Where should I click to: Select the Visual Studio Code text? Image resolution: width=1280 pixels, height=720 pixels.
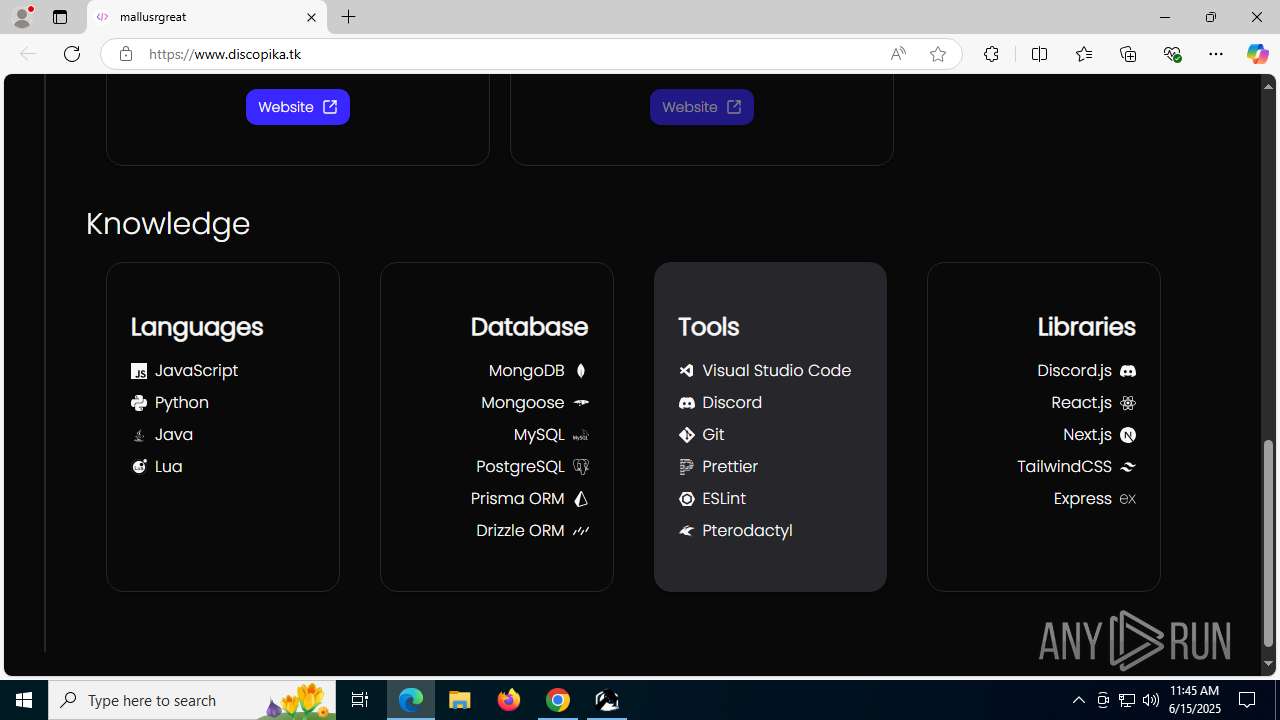point(777,371)
